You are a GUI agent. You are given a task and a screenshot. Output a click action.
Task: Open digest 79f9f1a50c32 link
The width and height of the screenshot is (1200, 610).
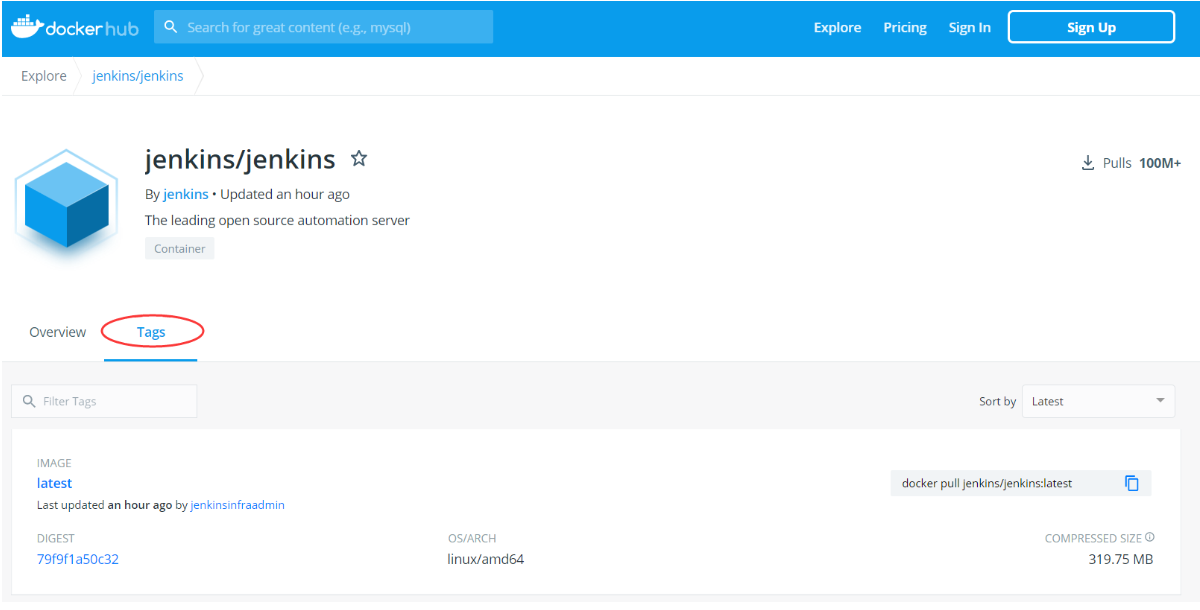tap(78, 559)
